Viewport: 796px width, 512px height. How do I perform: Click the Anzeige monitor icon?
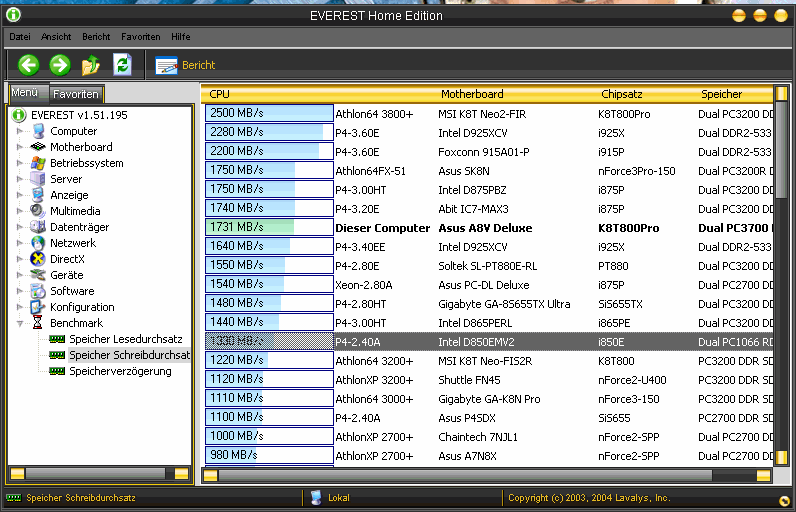pyautogui.click(x=38, y=195)
